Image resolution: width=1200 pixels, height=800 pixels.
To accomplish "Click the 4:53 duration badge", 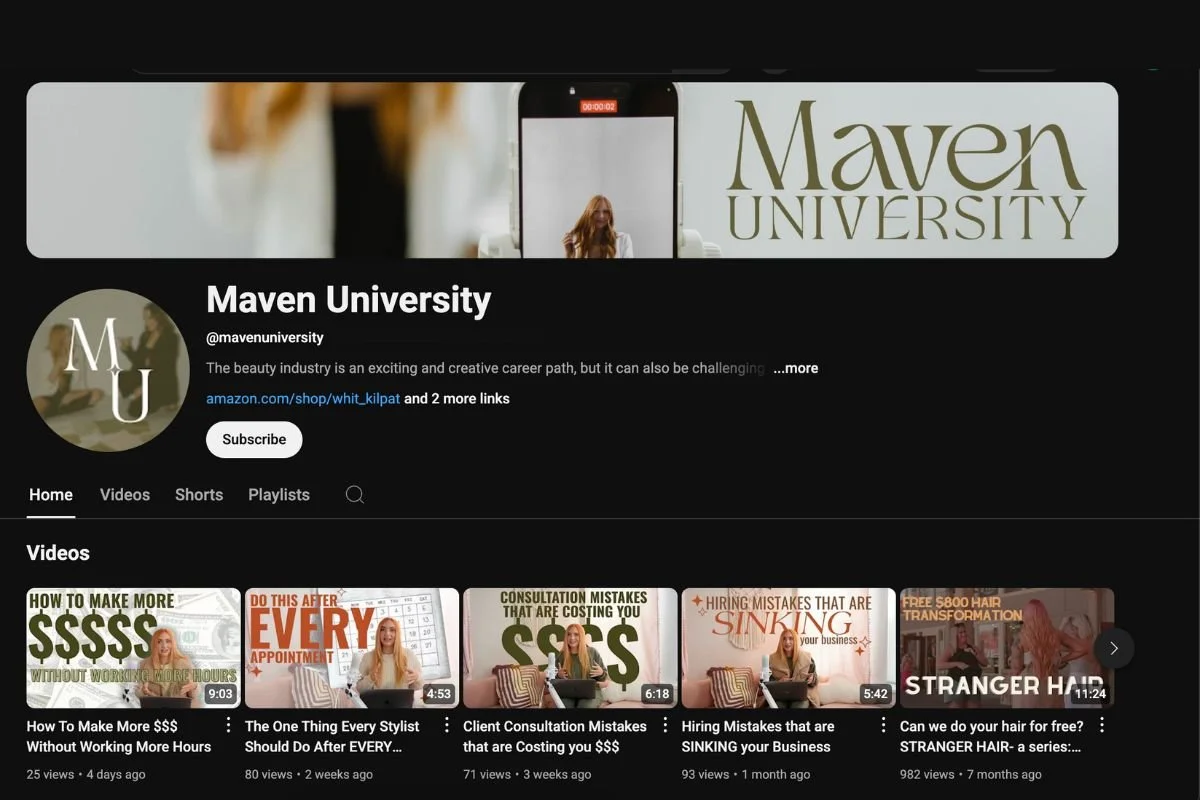I will (x=438, y=694).
